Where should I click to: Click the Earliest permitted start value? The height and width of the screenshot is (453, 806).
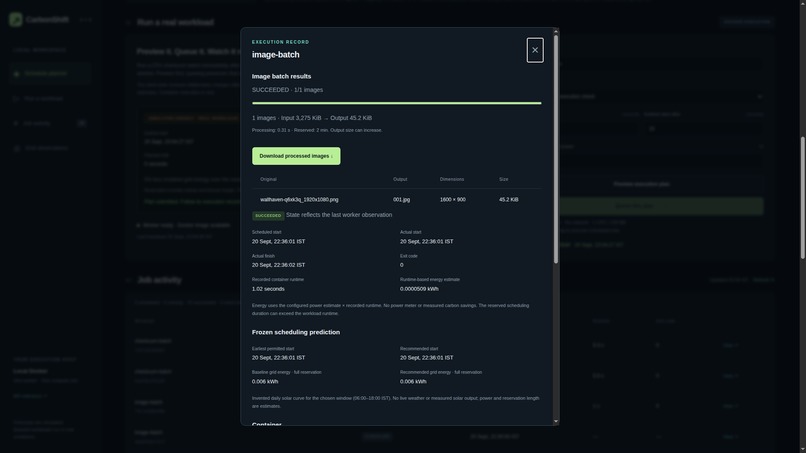[278, 357]
